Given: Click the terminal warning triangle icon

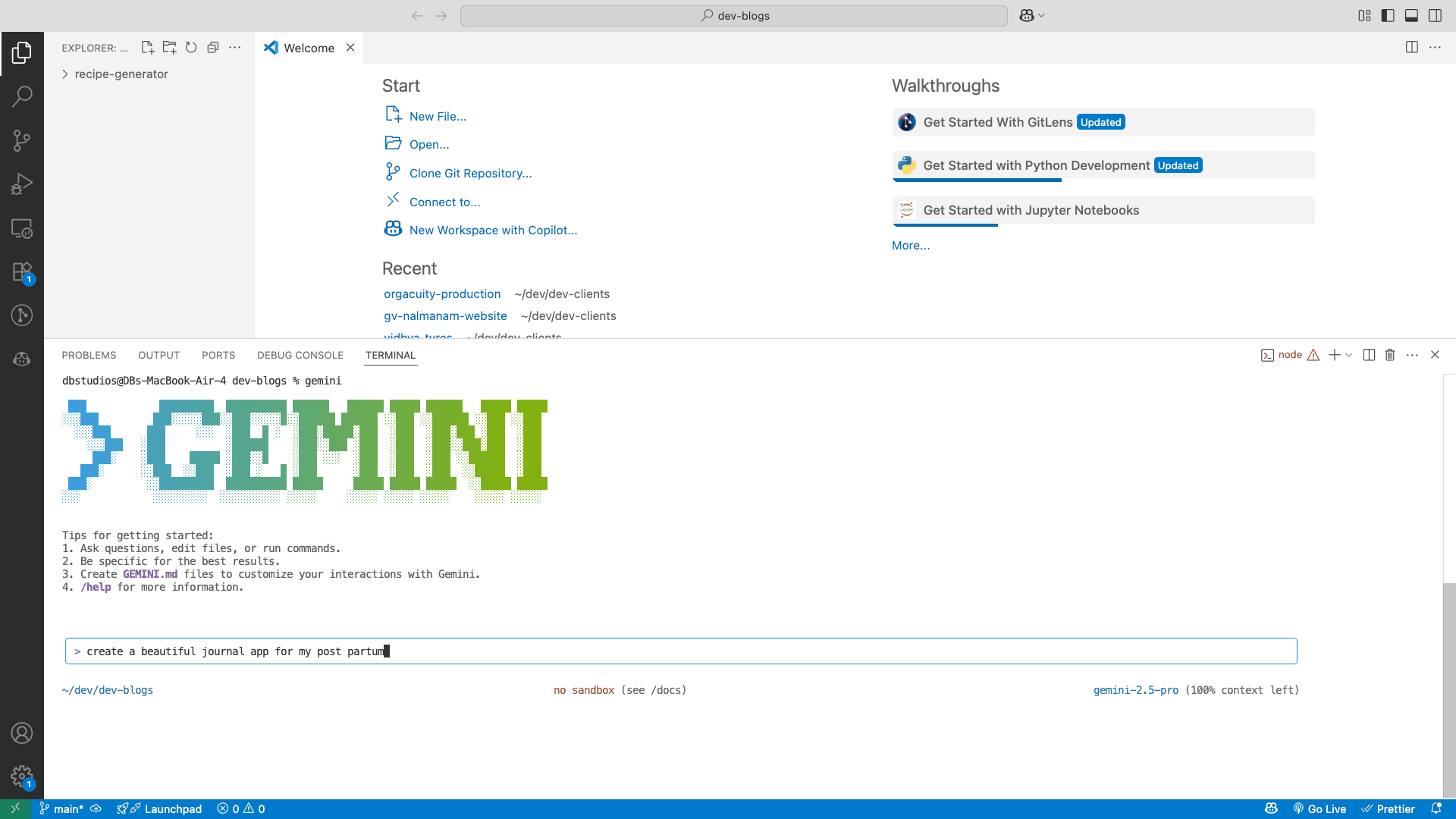Looking at the screenshot, I should tap(1313, 355).
